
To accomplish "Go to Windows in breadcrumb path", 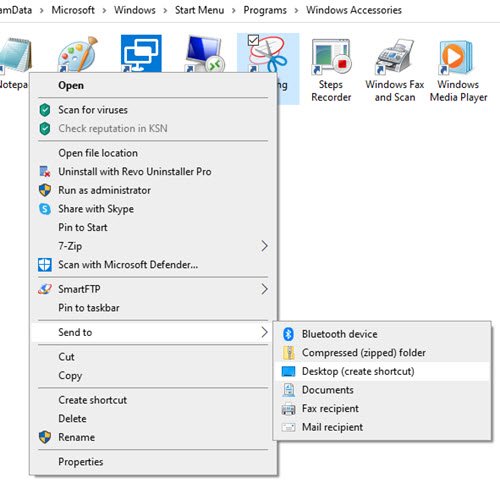I will click(135, 10).
